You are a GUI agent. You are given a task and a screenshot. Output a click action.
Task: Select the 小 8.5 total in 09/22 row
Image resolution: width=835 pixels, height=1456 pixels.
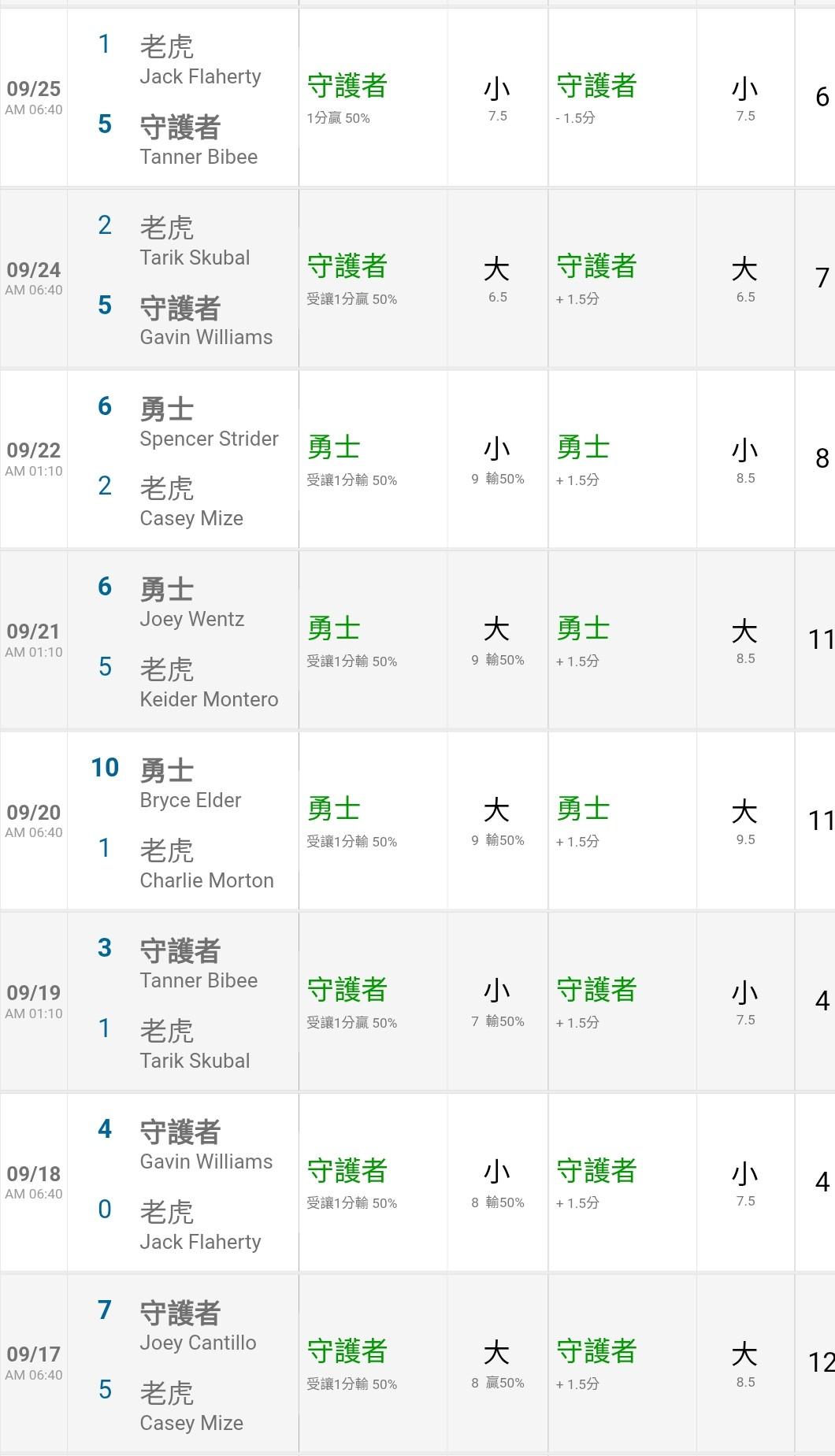click(x=744, y=460)
